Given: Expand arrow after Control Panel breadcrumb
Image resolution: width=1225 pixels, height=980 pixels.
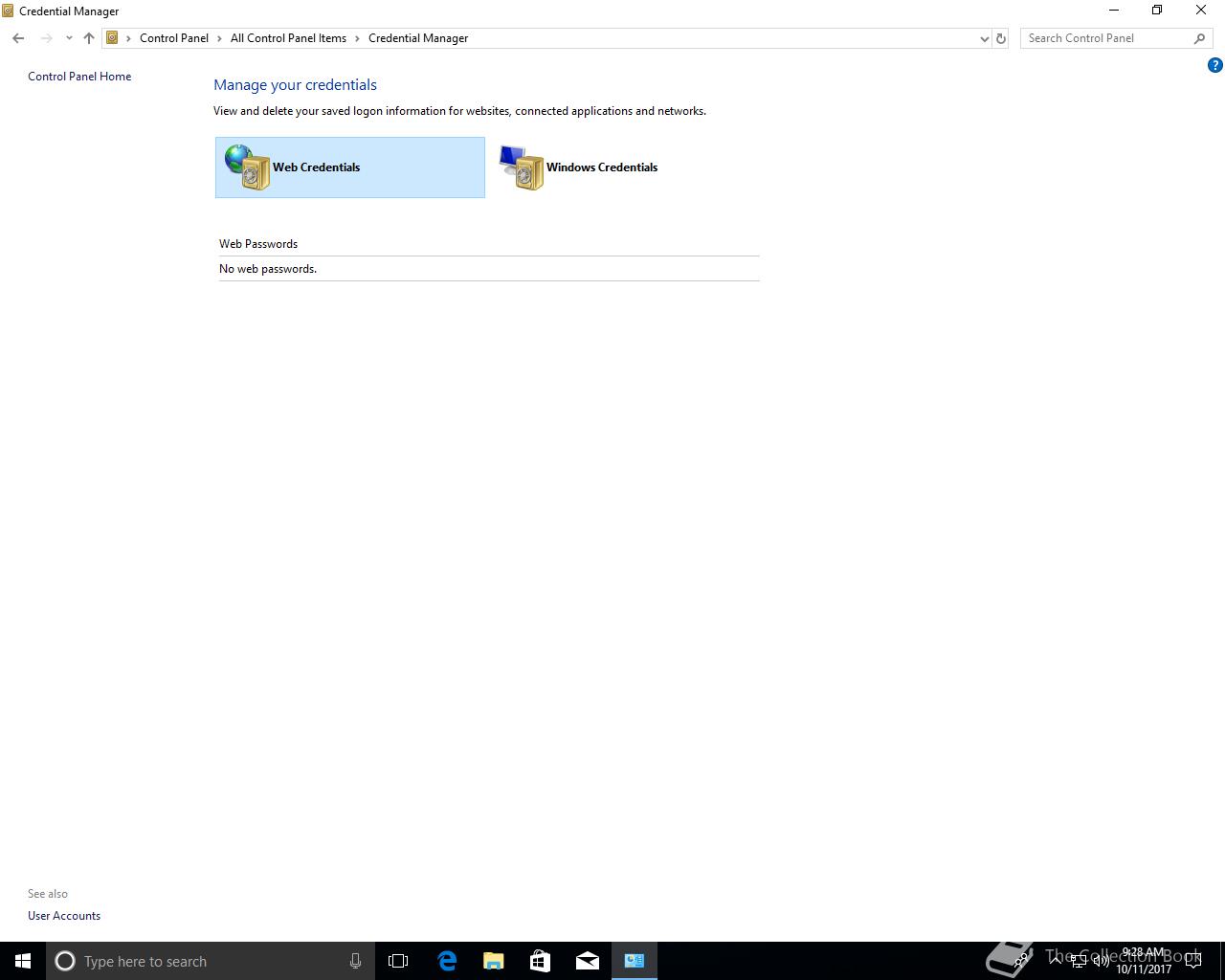Looking at the screenshot, I should 219,38.
